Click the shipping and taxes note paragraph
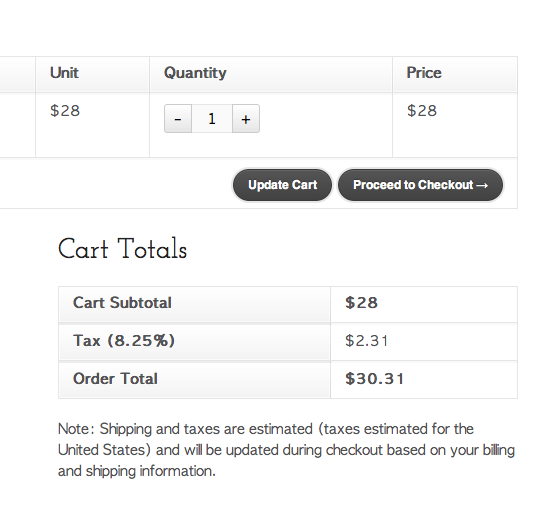Image resolution: width=542 pixels, height=516 pixels. 287,450
